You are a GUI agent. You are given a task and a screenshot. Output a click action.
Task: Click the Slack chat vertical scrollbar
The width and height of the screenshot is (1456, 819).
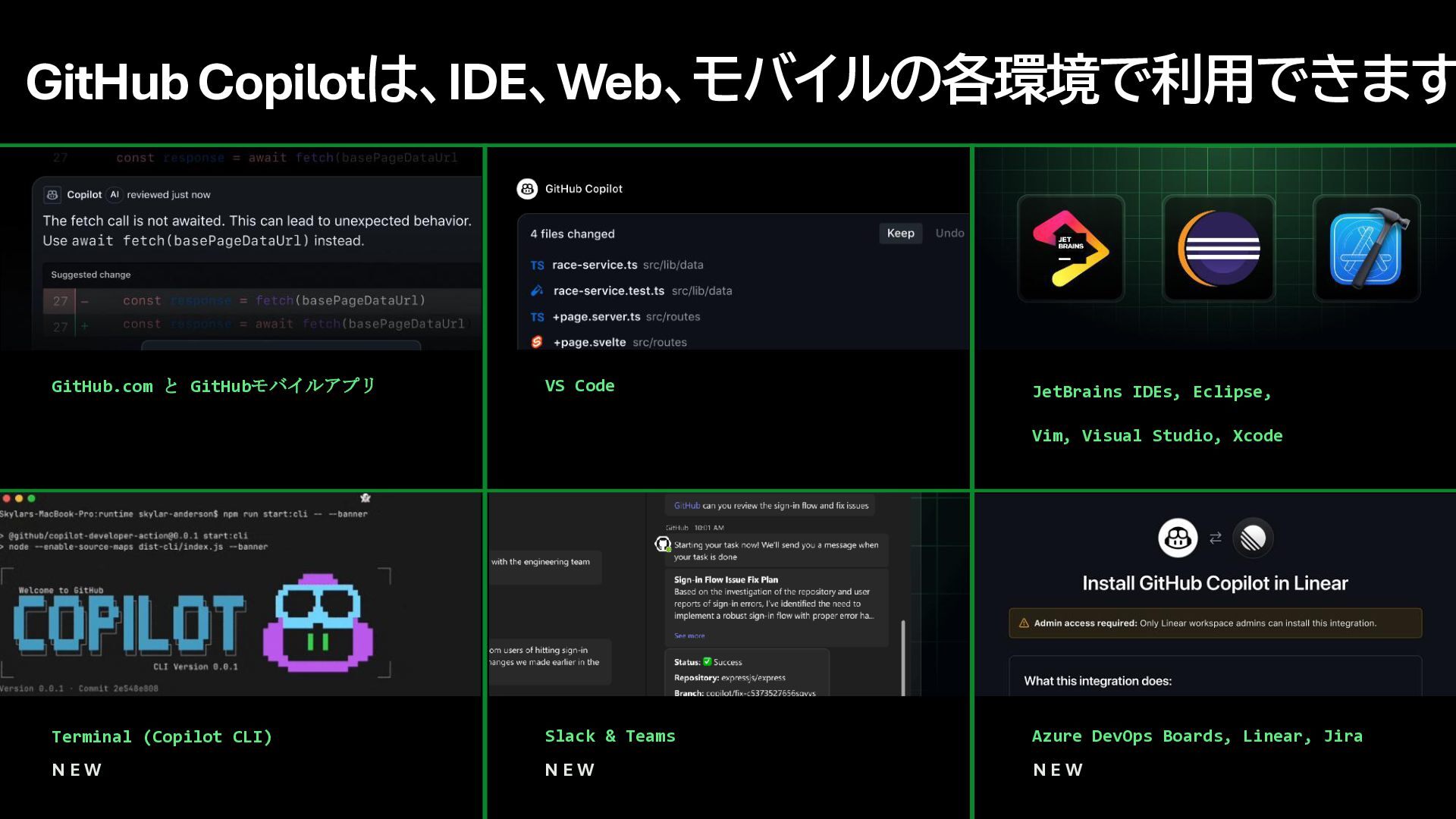click(902, 656)
